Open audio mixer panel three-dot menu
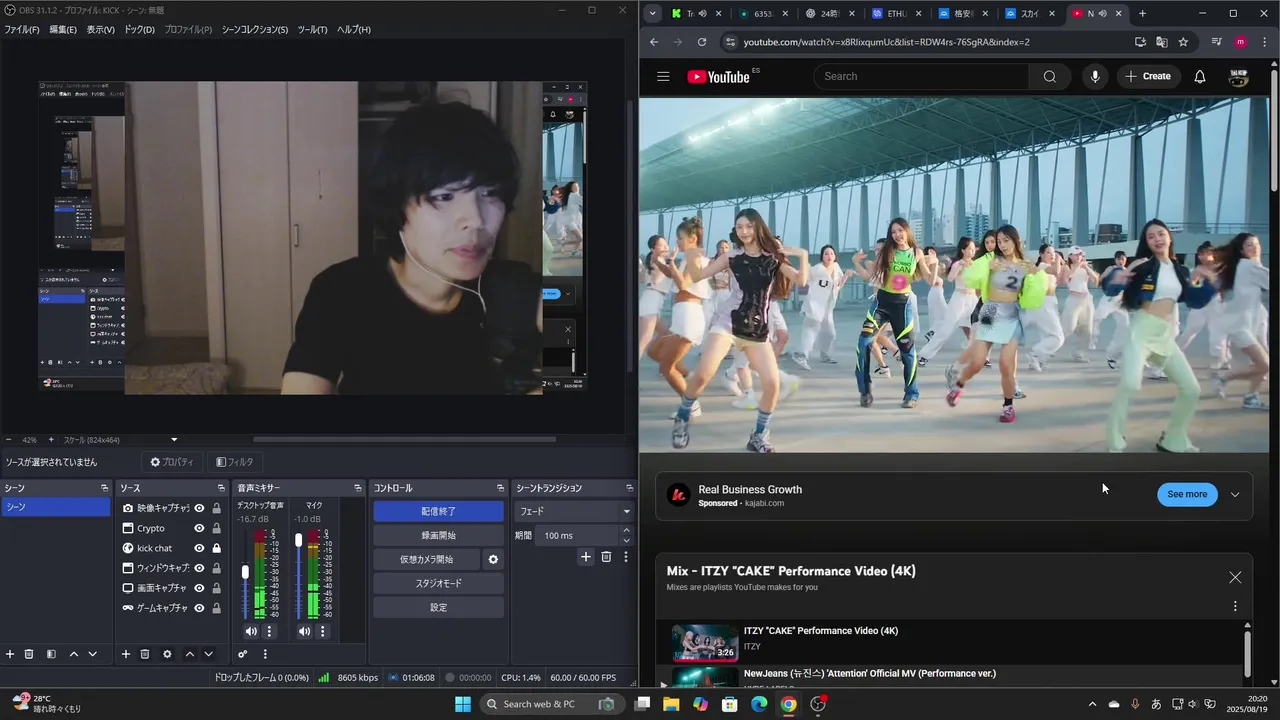This screenshot has width=1280, height=720. [265, 654]
